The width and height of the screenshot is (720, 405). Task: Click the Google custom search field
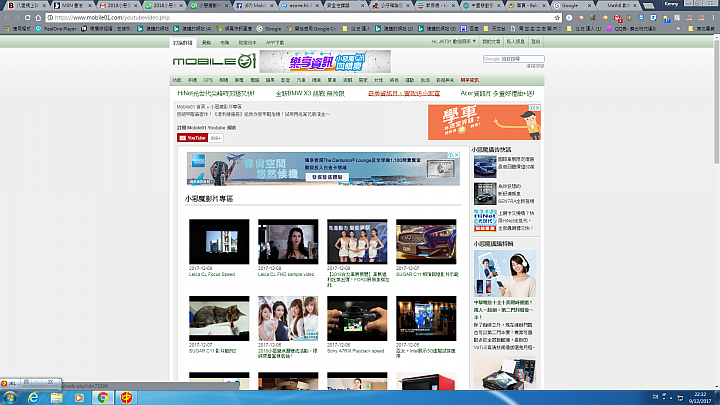[x=513, y=59]
